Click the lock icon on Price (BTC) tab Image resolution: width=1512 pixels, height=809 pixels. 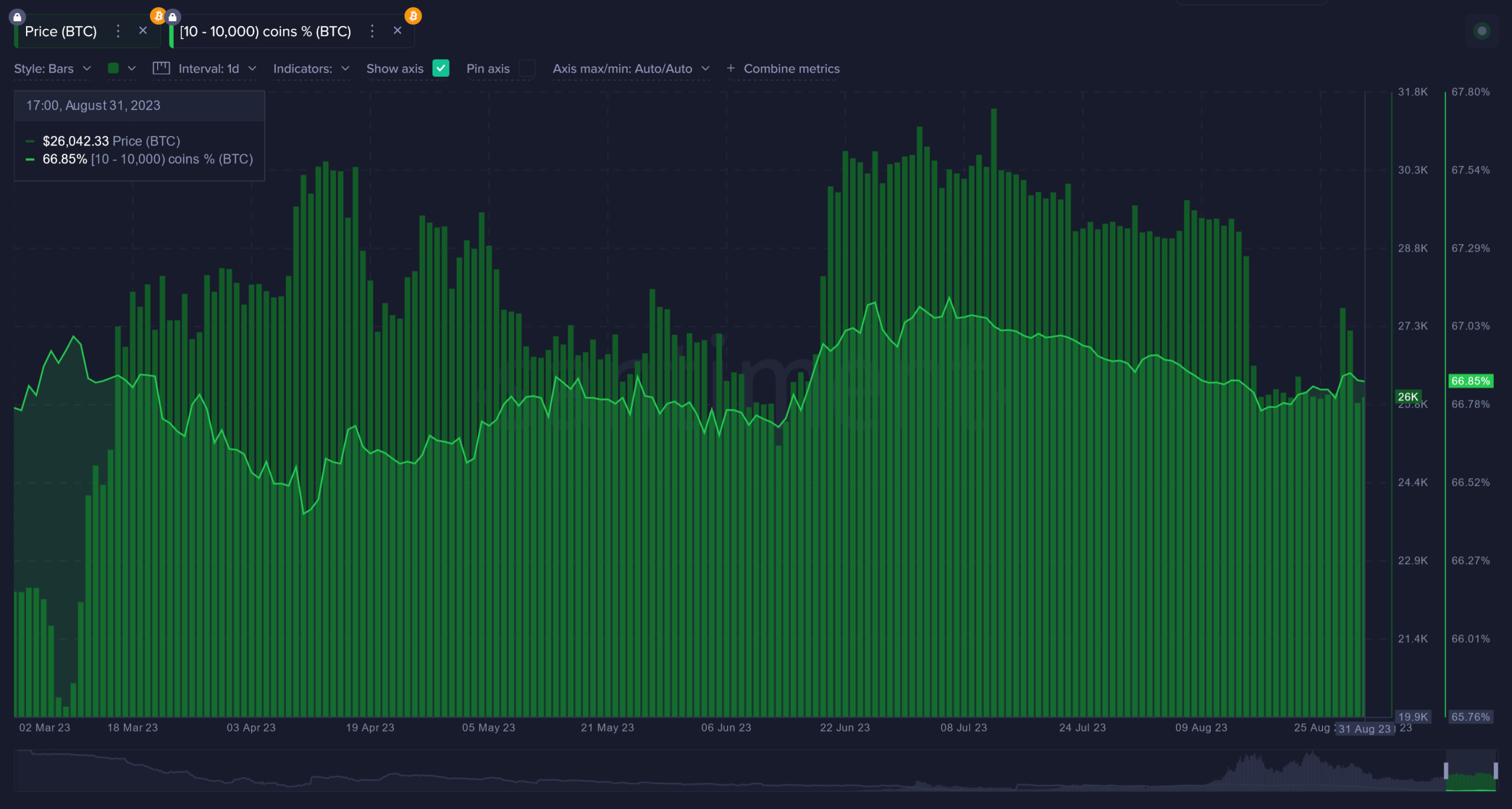click(17, 17)
